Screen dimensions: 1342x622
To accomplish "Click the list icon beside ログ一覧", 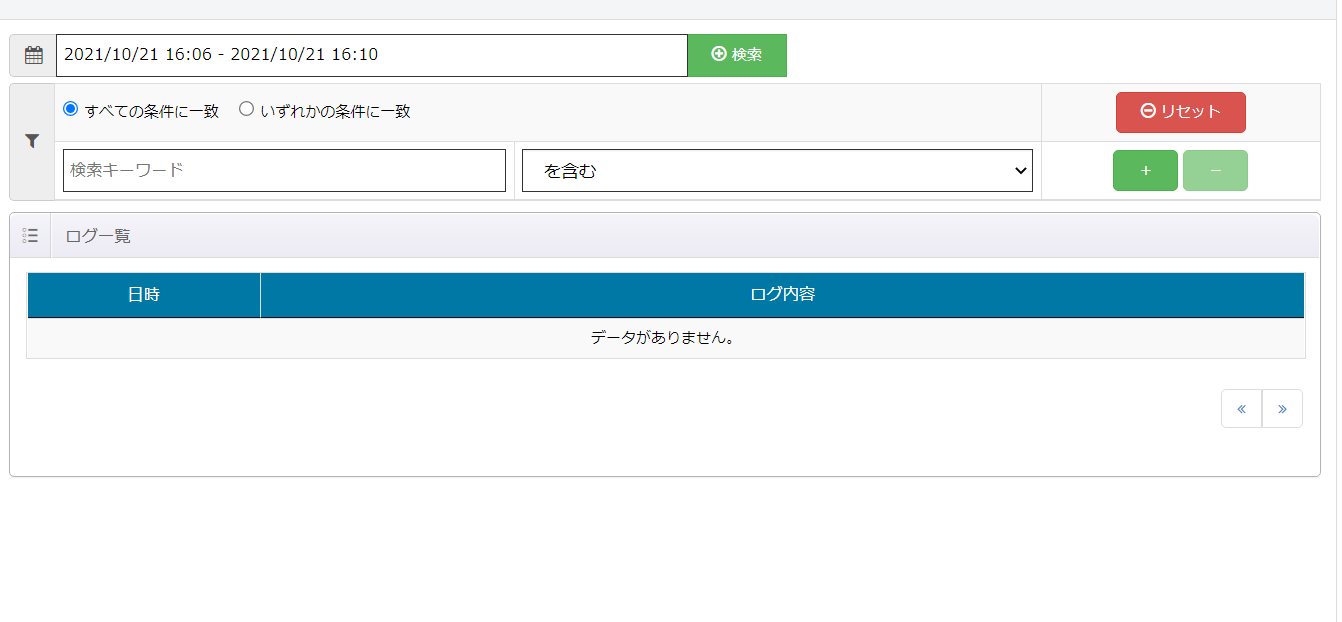I will (x=30, y=236).
